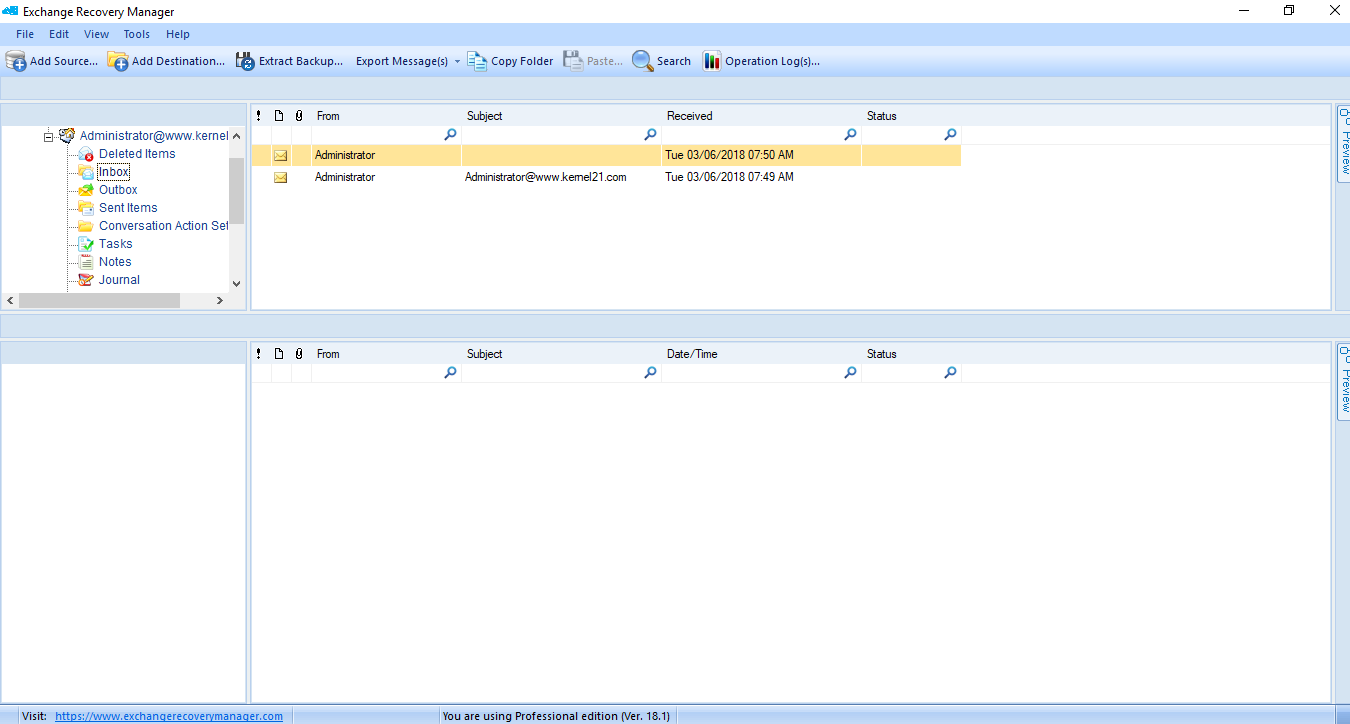
Task: Select message with subject Administrator@www.kernel21.com
Action: pyautogui.click(x=606, y=177)
